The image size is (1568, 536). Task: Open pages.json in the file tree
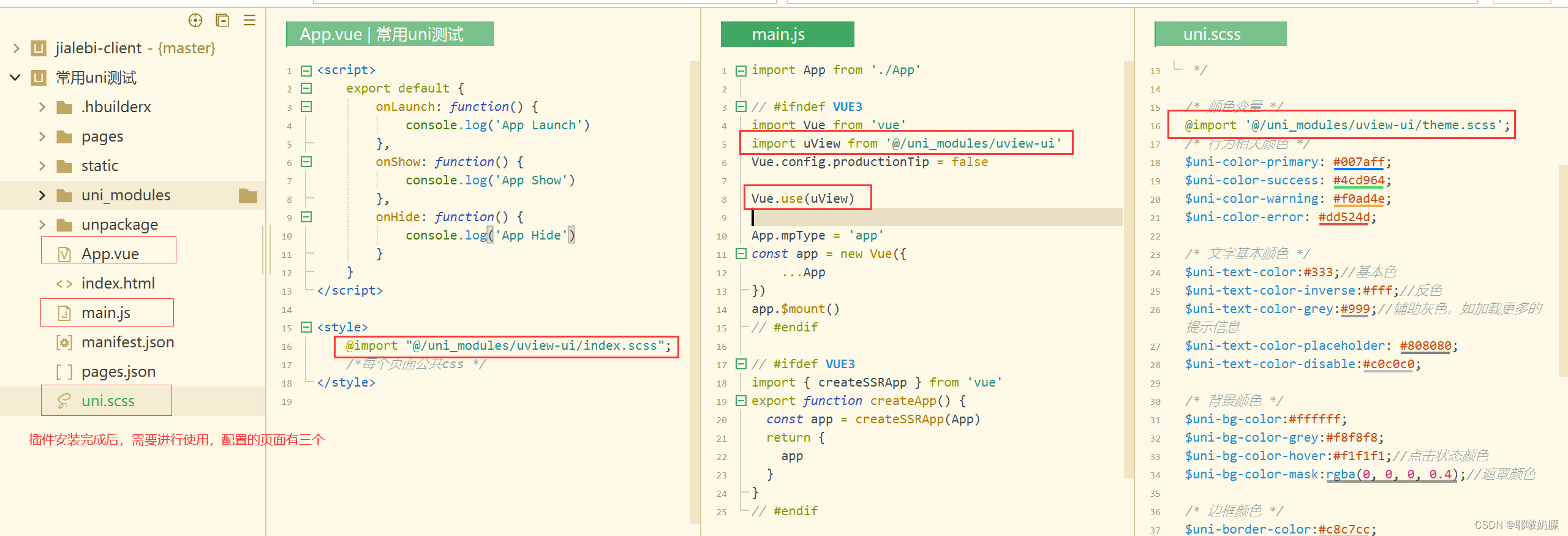point(119,372)
